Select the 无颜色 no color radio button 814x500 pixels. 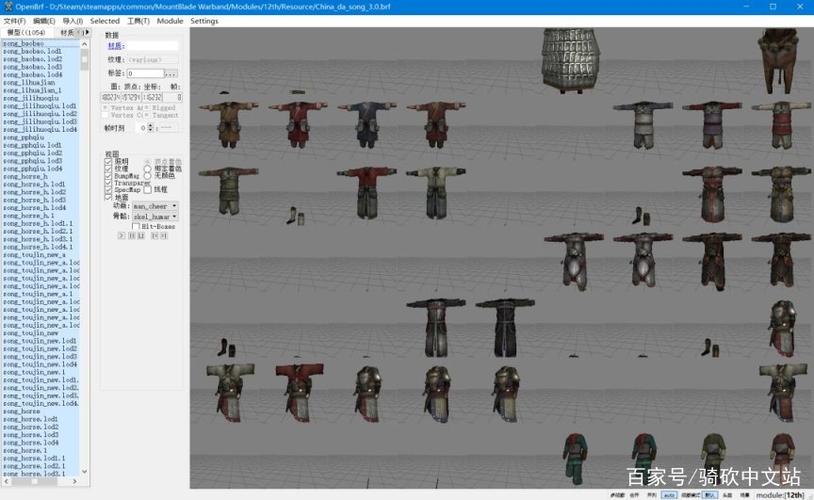pyautogui.click(x=147, y=176)
